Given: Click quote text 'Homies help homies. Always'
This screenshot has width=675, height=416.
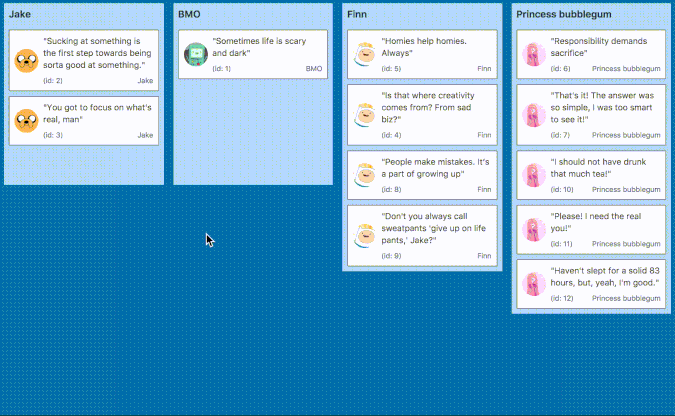Looking at the screenshot, I should click(x=424, y=47).
